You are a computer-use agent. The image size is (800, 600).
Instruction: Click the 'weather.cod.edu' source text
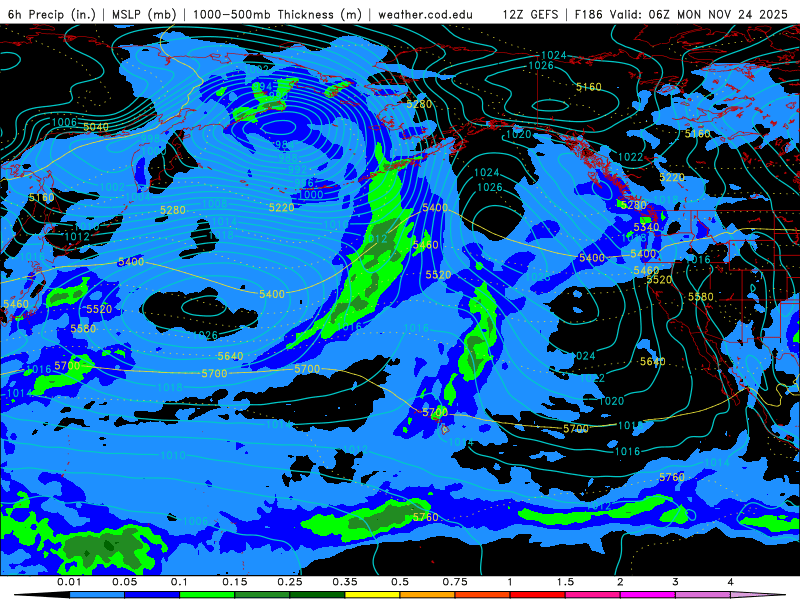[x=425, y=14]
